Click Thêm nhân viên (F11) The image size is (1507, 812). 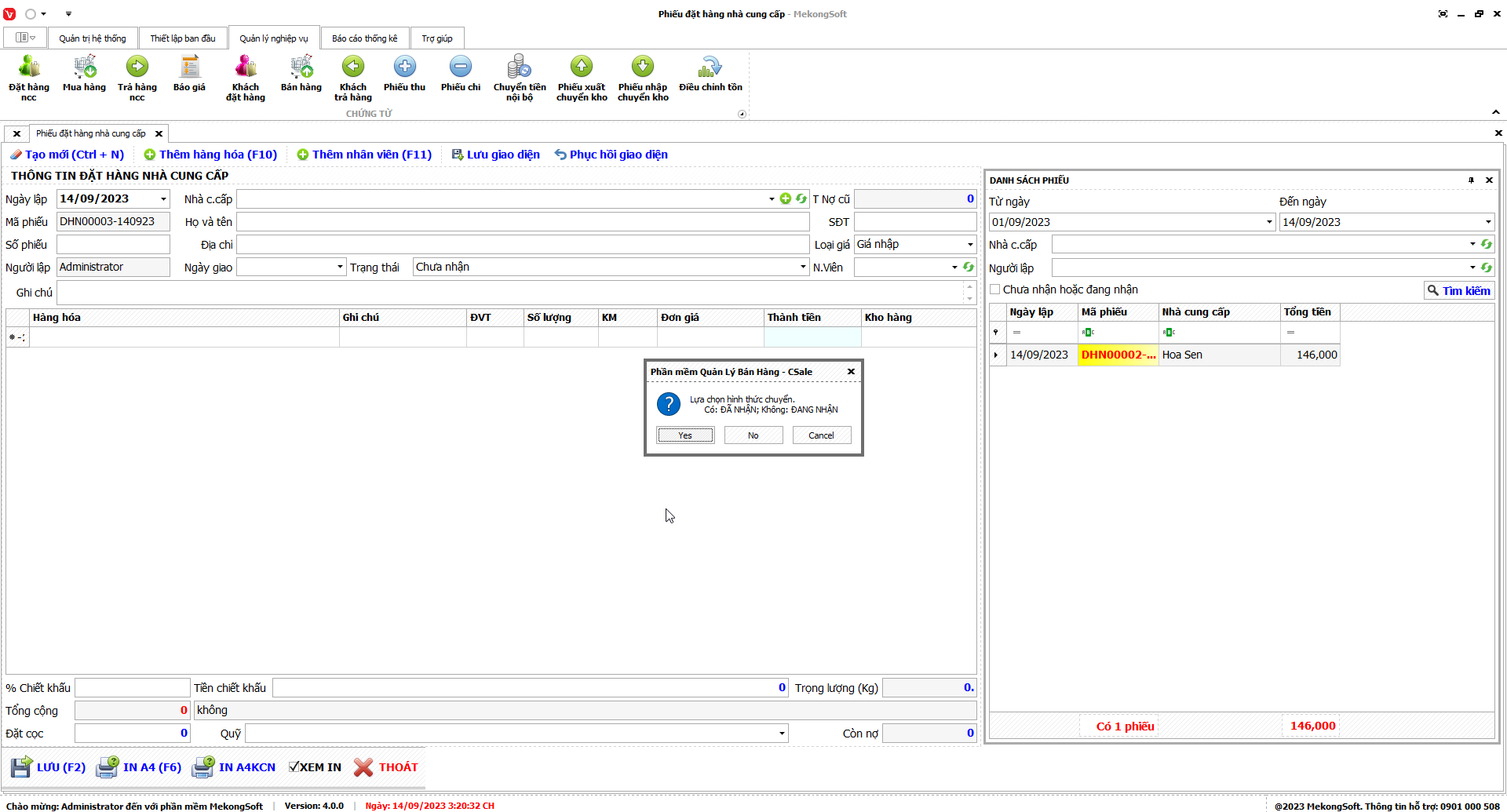(364, 155)
